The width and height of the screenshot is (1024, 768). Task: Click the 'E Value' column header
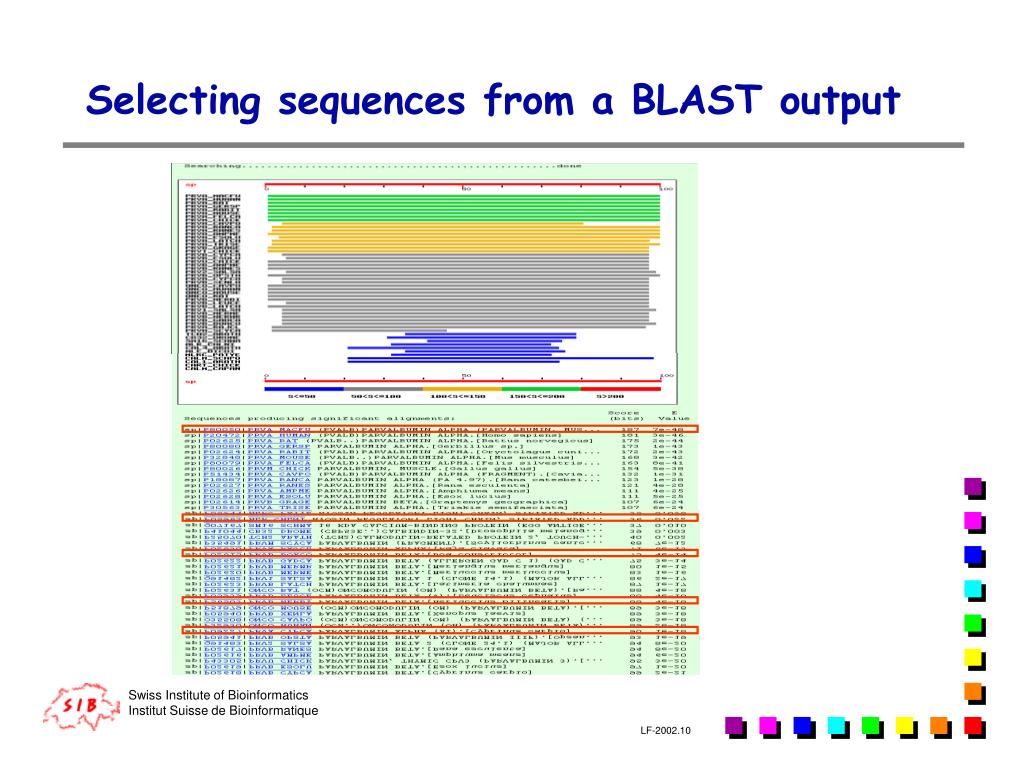673,415
